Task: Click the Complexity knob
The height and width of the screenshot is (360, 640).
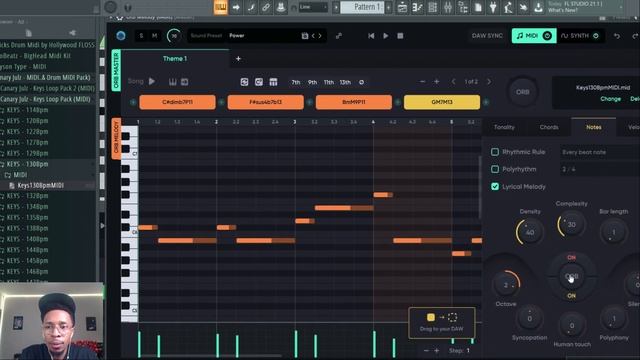Action: point(571,224)
